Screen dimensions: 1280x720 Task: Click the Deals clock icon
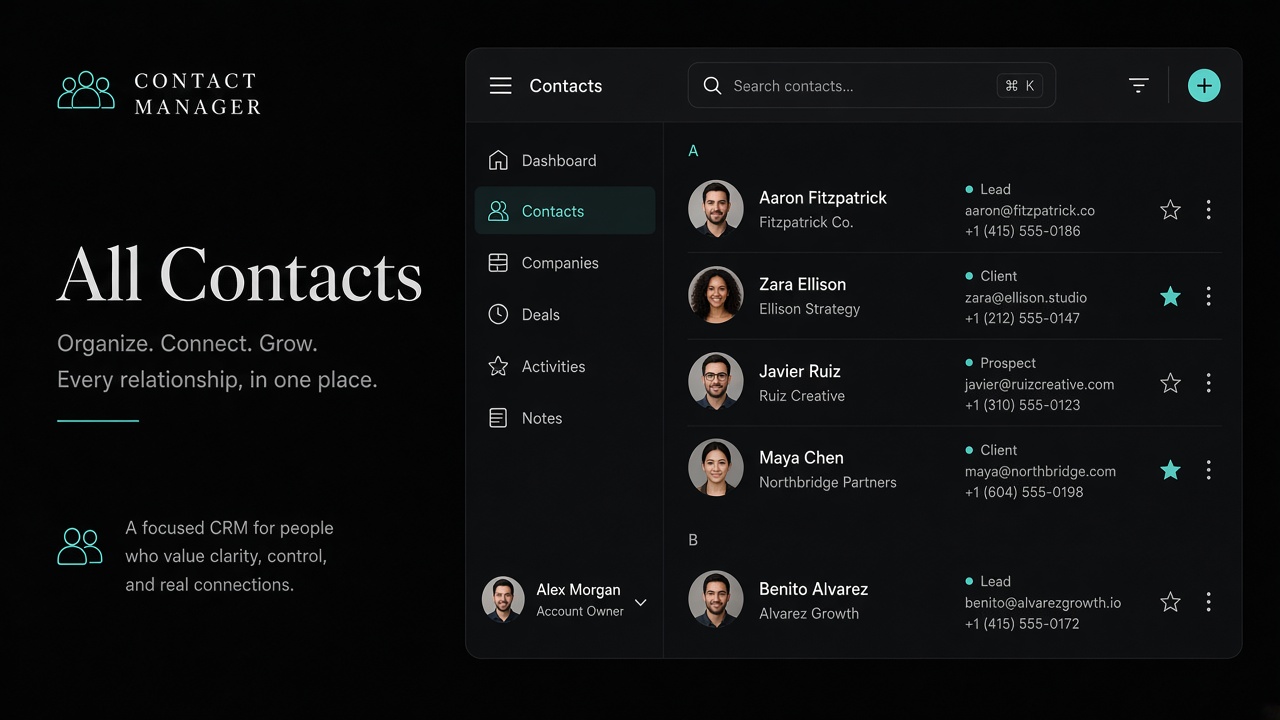(498, 314)
